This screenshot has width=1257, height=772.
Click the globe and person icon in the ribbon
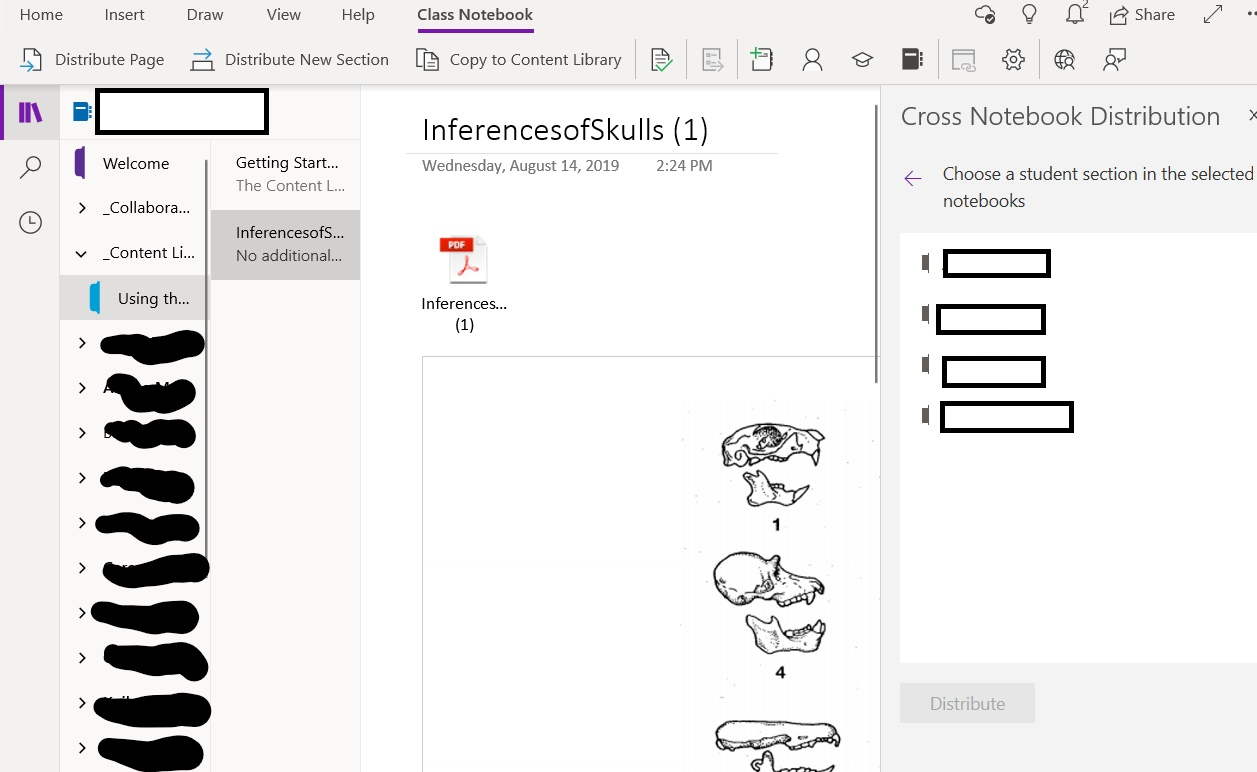coord(1065,60)
